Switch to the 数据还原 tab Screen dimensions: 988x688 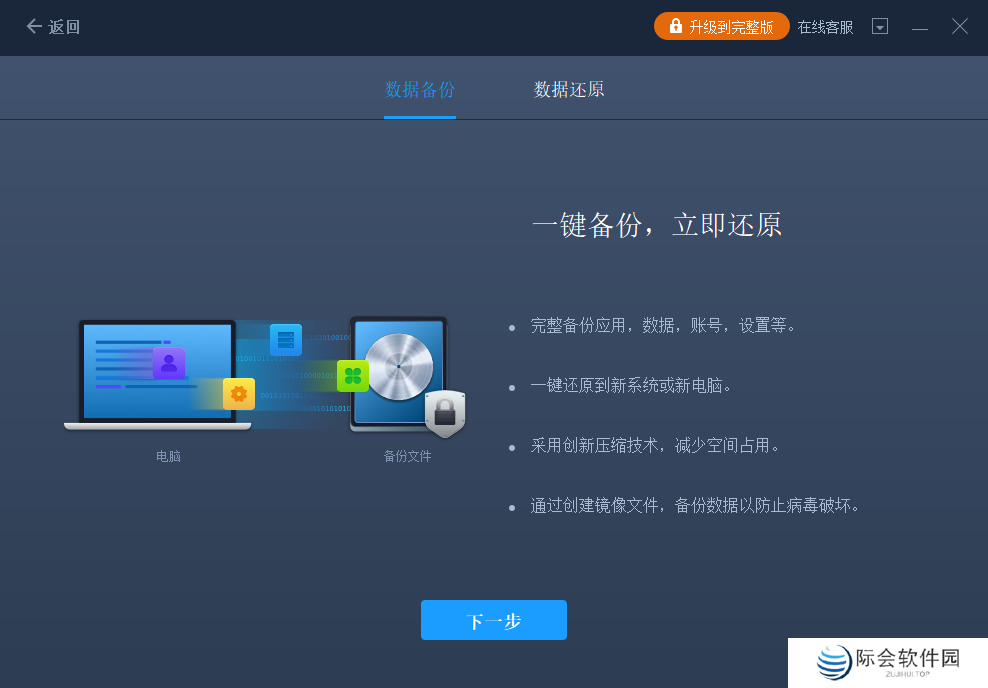pos(568,88)
